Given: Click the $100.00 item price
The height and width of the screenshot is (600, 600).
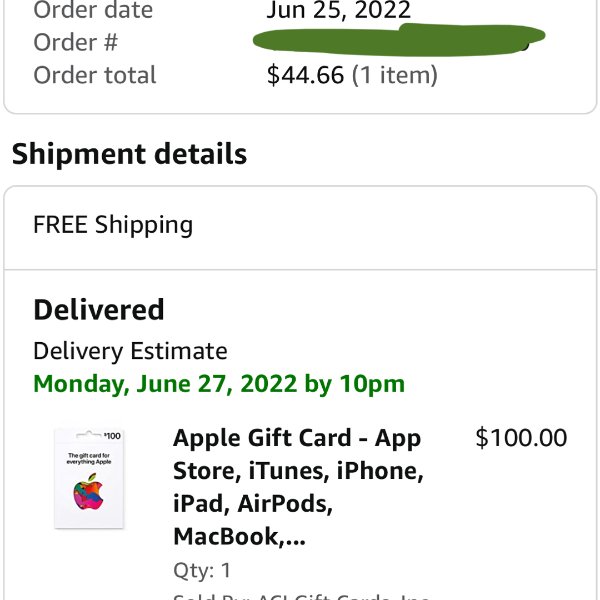Looking at the screenshot, I should pos(521,437).
